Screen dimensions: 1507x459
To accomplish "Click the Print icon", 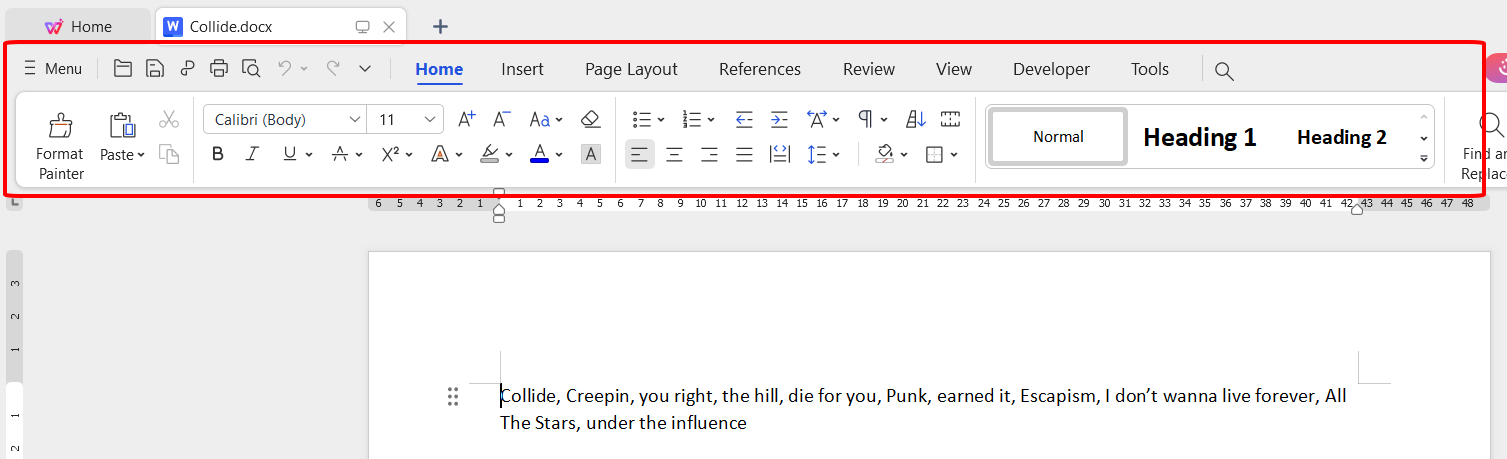I will (219, 69).
